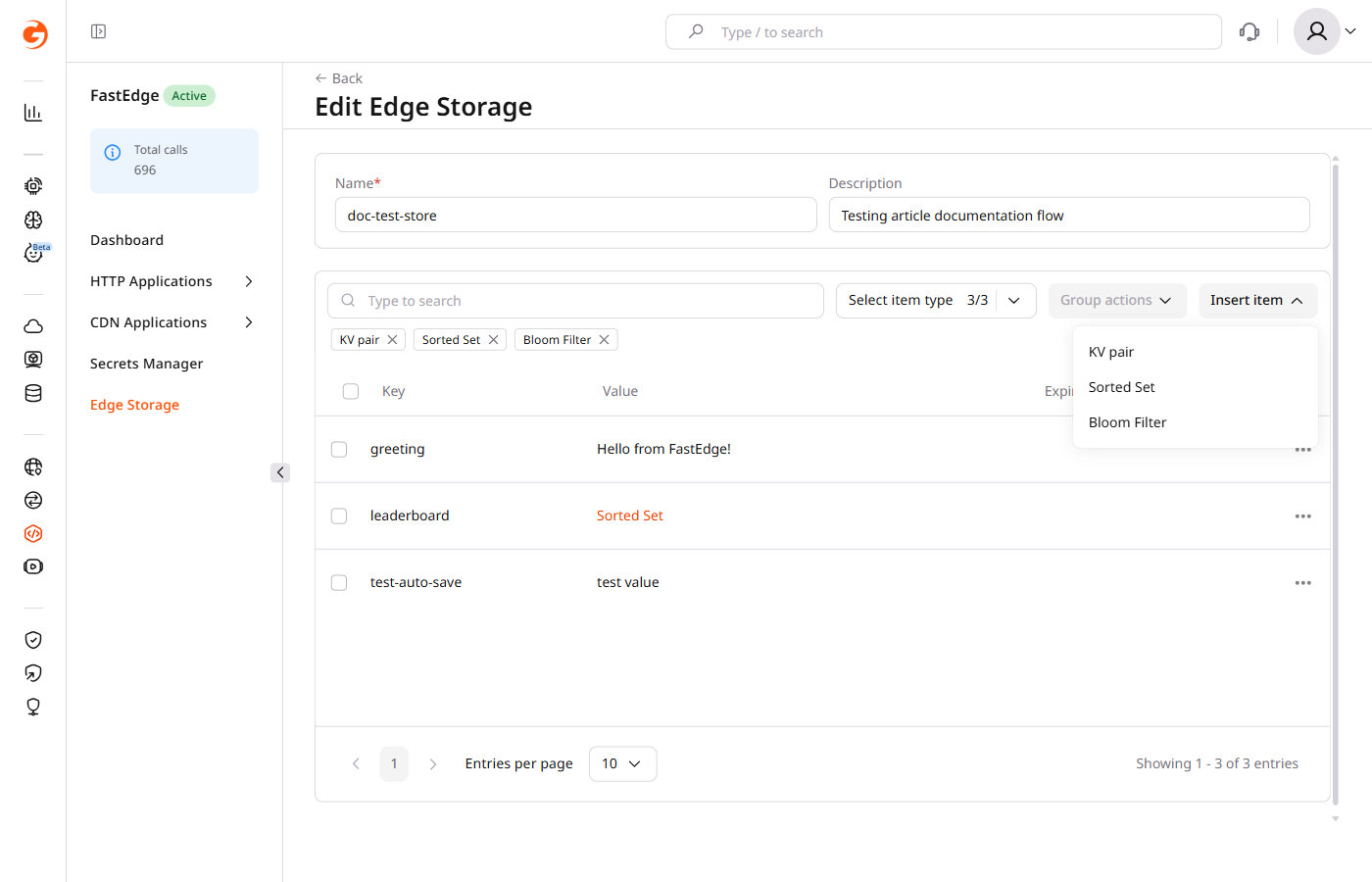The width and height of the screenshot is (1372, 882).
Task: Open the Group actions dropdown
Action: (x=1117, y=301)
